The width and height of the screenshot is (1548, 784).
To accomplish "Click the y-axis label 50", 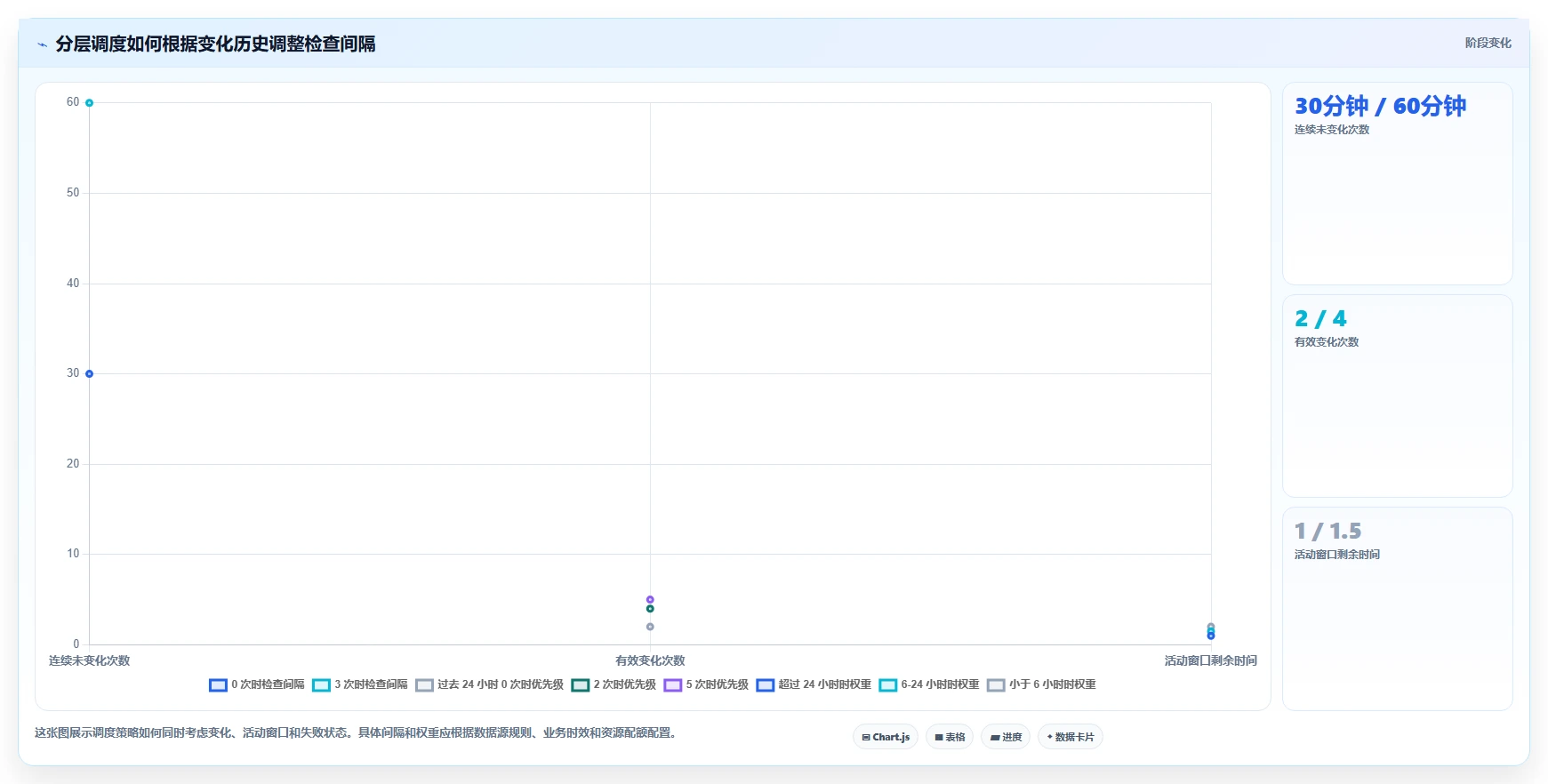I will click(x=73, y=193).
